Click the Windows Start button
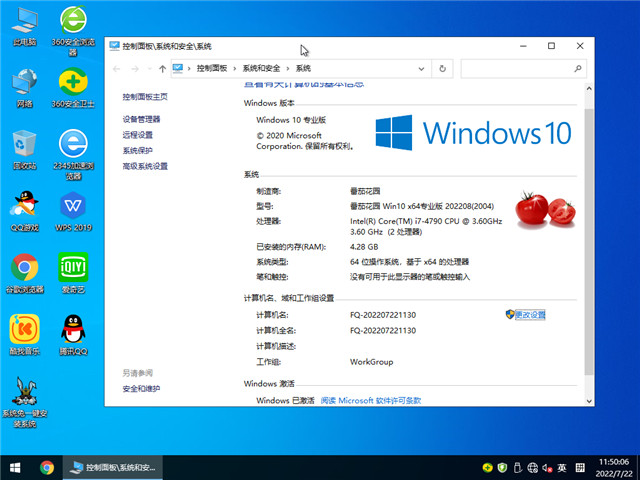 coord(15,467)
